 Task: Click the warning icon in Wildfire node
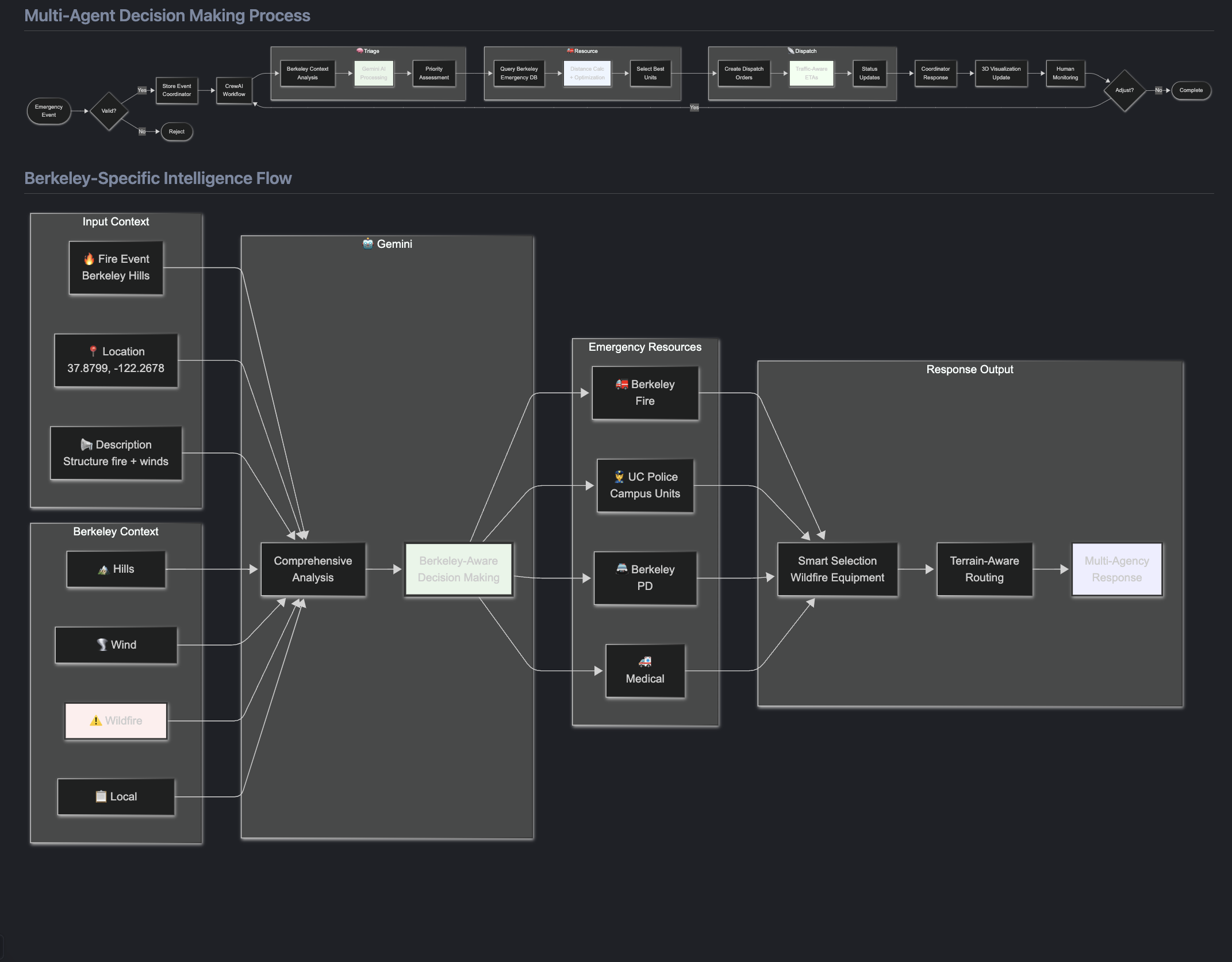(95, 720)
